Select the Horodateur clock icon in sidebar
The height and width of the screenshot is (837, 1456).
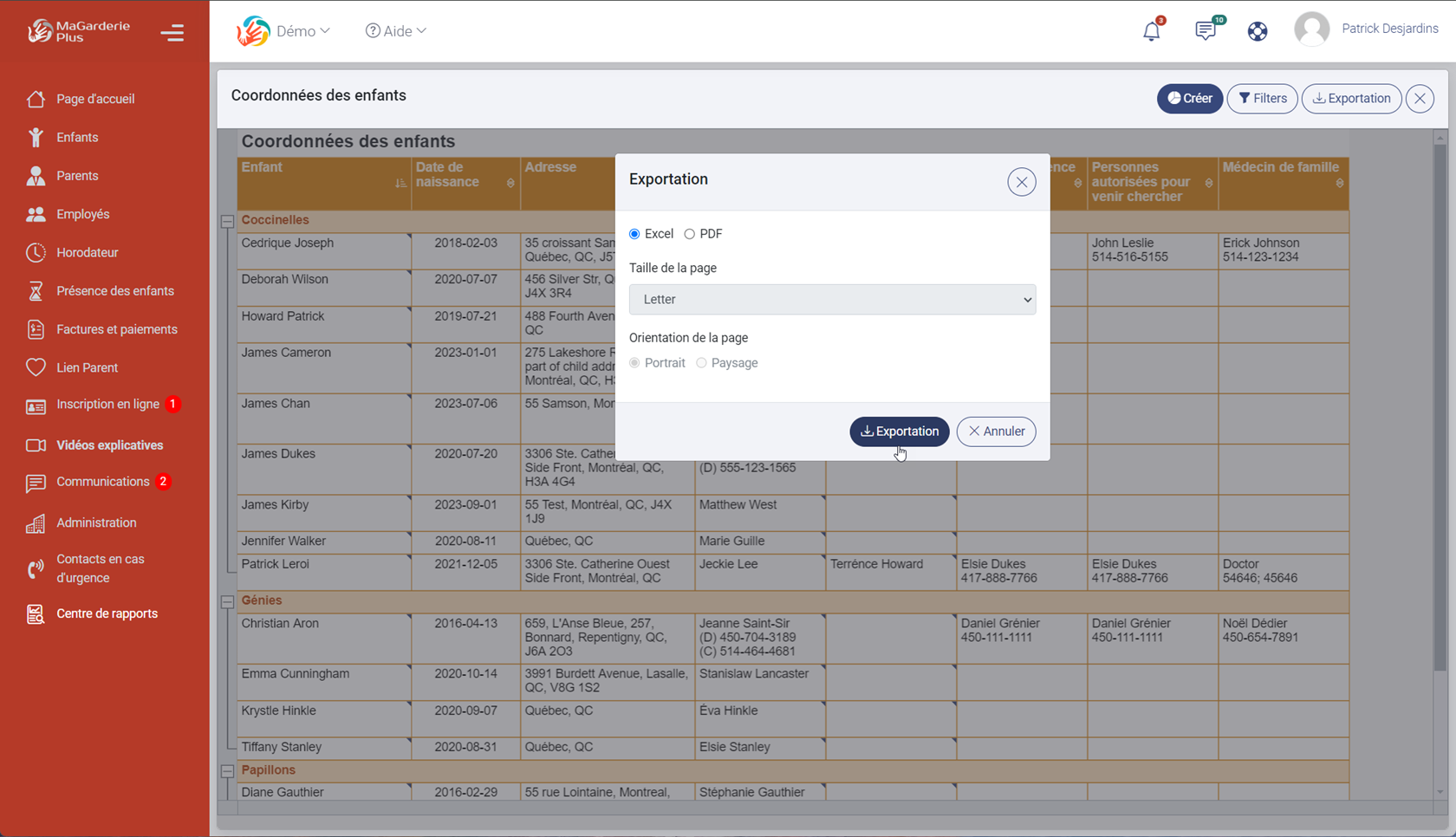point(36,252)
